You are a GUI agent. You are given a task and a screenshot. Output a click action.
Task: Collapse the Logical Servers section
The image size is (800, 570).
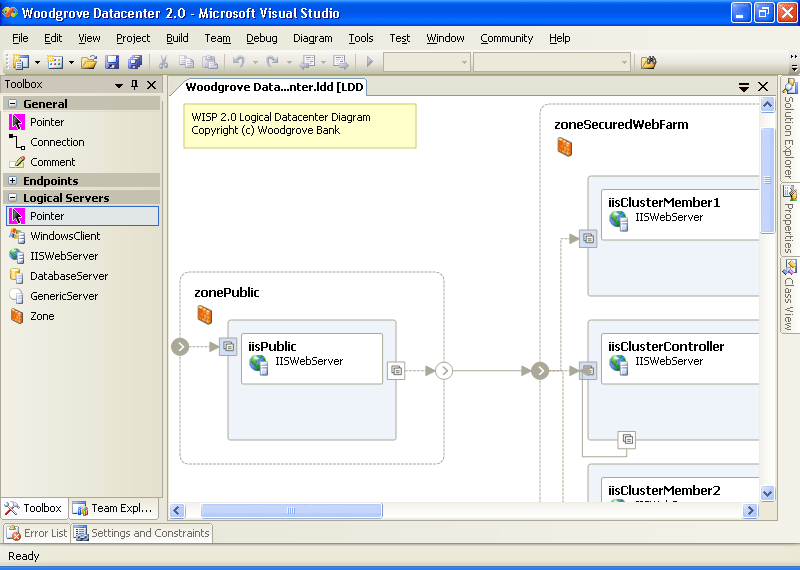(13, 198)
